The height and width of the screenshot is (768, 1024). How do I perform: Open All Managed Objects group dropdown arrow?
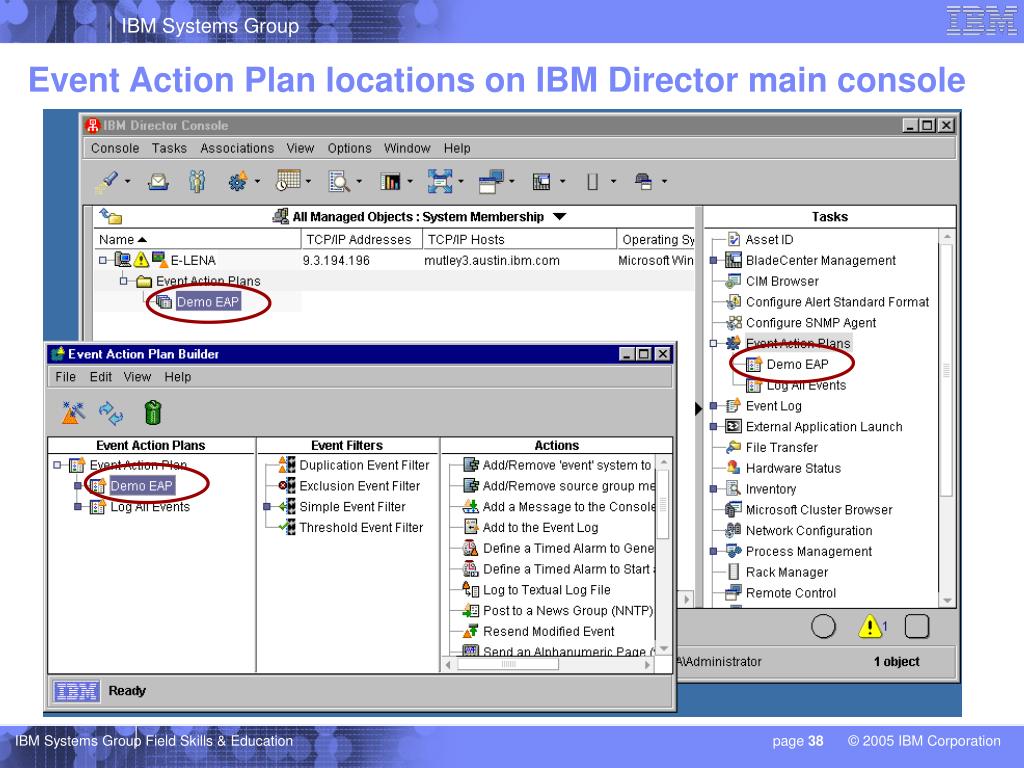[x=560, y=217]
